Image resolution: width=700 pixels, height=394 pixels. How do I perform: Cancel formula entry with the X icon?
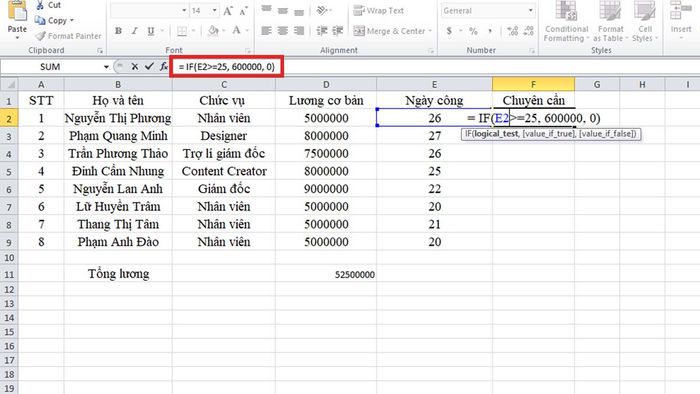click(x=134, y=66)
